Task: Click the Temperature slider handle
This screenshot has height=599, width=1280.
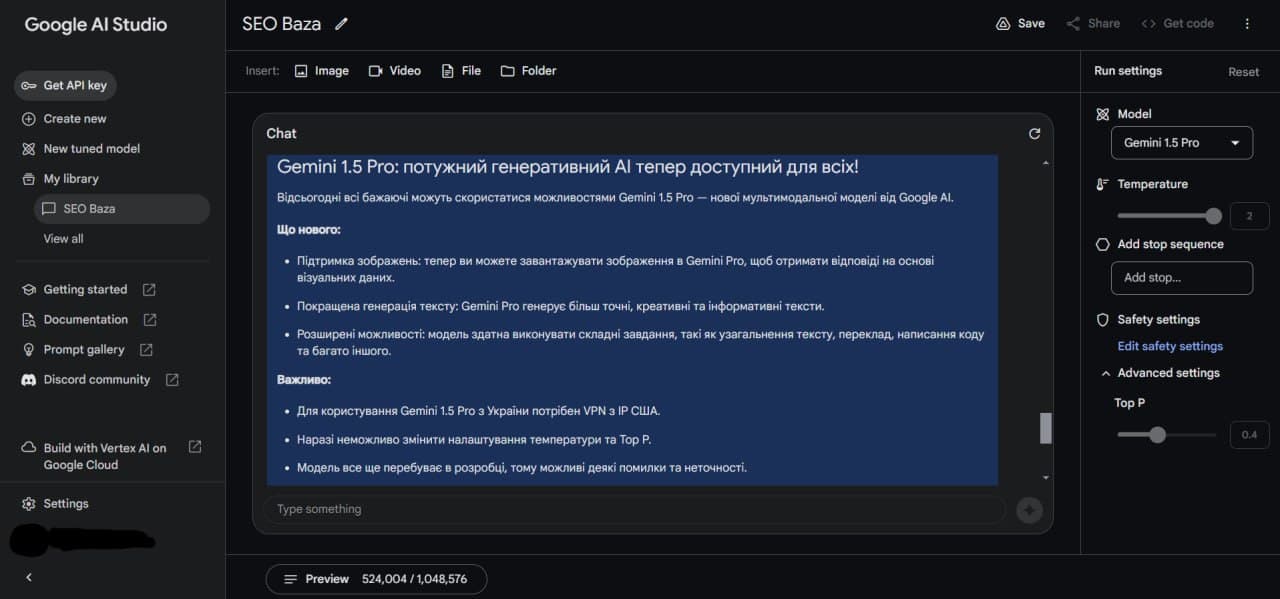Action: 1214,216
